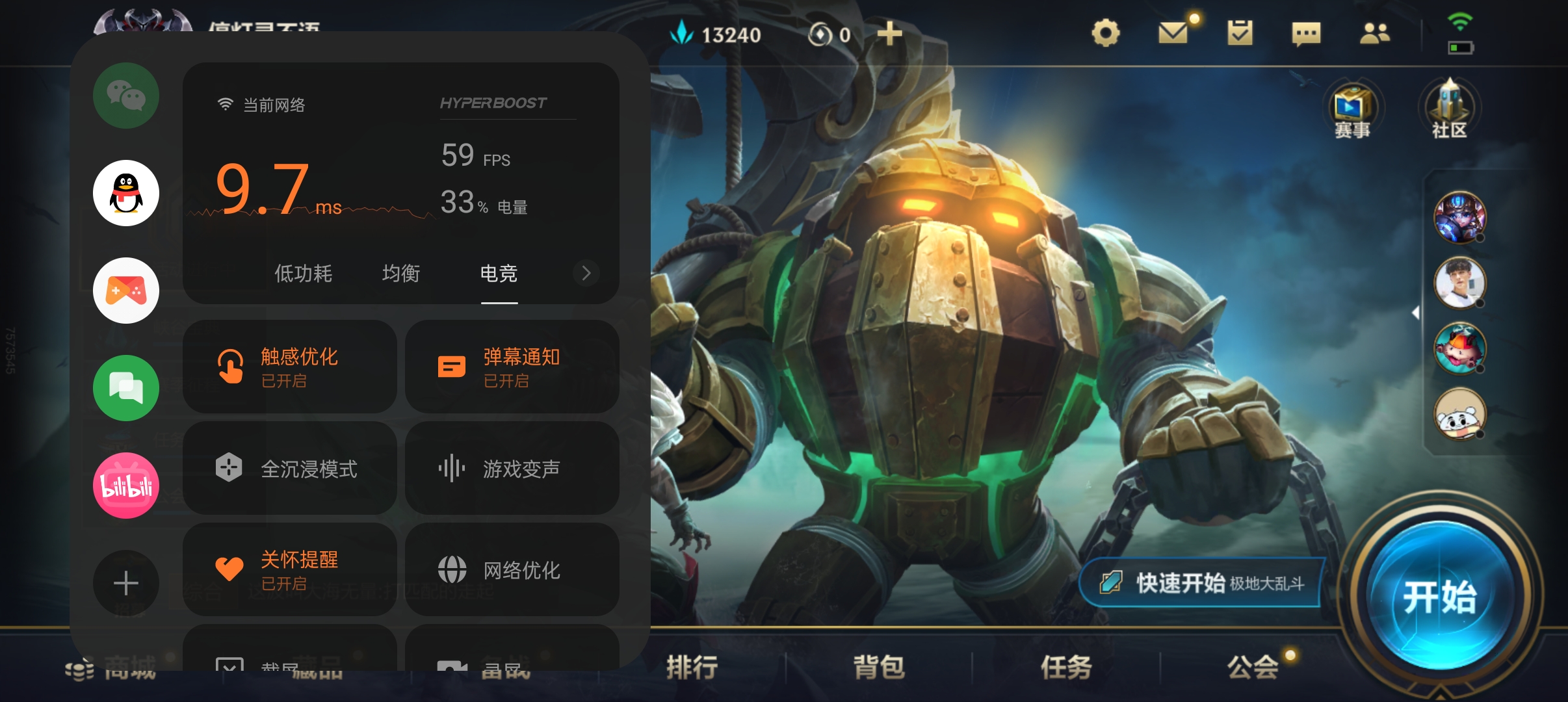Open the 网络优化 network optimization tile
The width and height of the screenshot is (1568, 702).
512,569
